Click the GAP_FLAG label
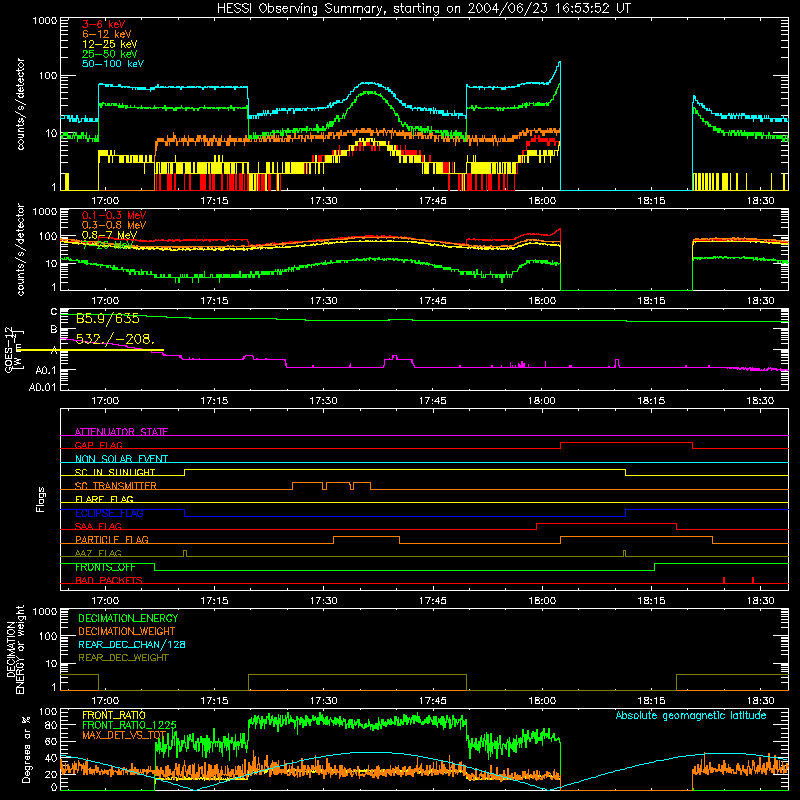The width and height of the screenshot is (800, 800). click(x=98, y=445)
